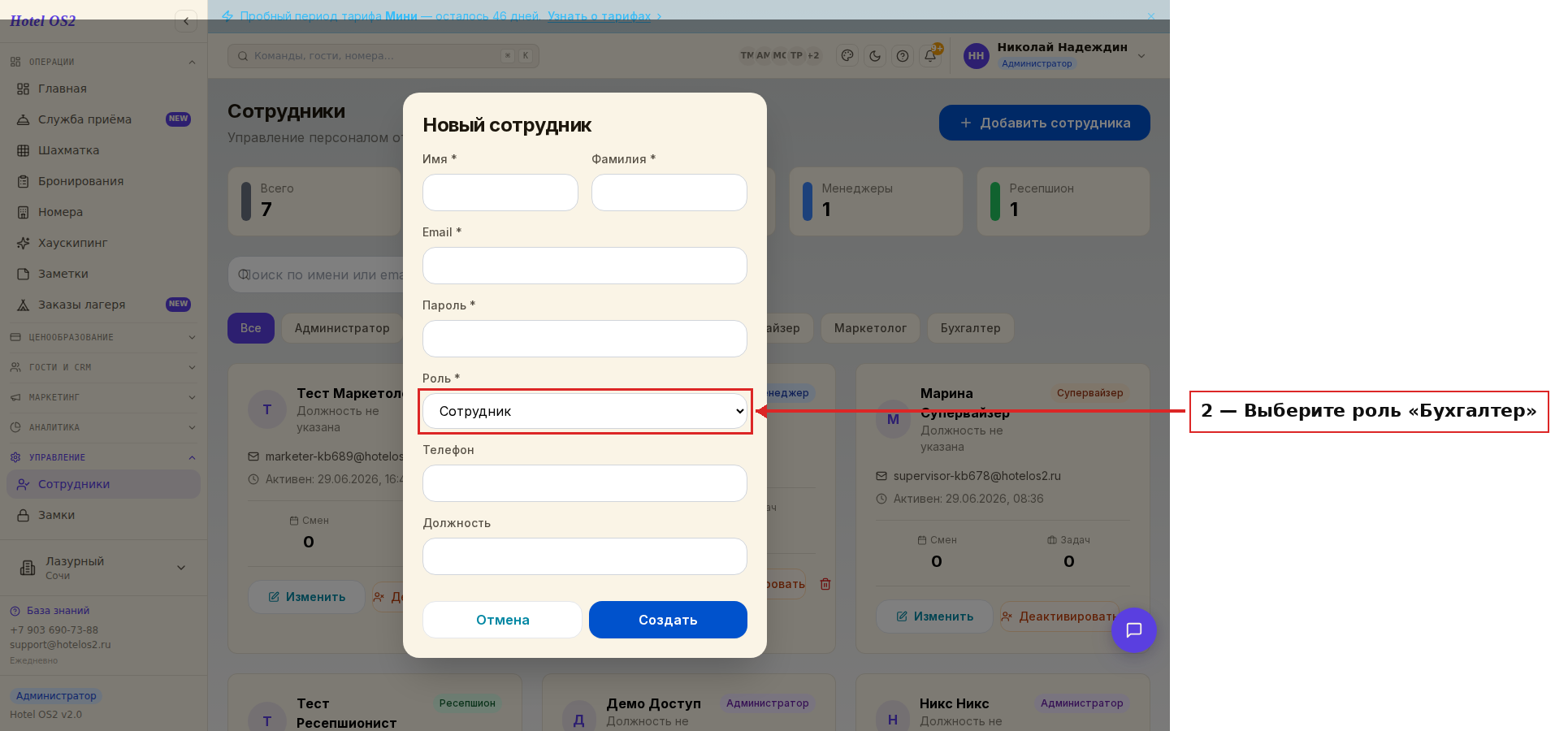Click the Создать button

pos(668,620)
